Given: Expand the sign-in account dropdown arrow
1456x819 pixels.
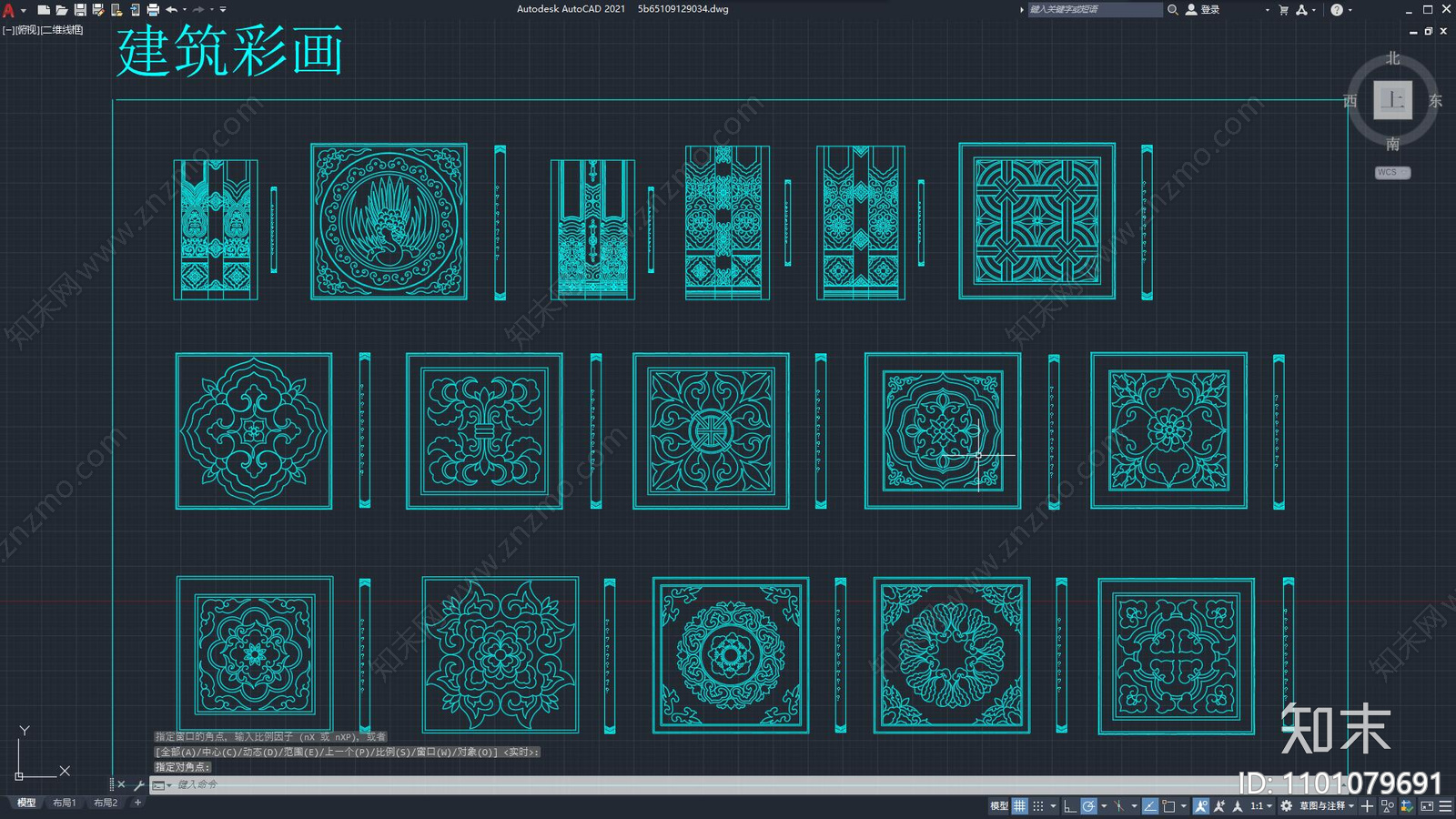Looking at the screenshot, I should click(x=1267, y=10).
